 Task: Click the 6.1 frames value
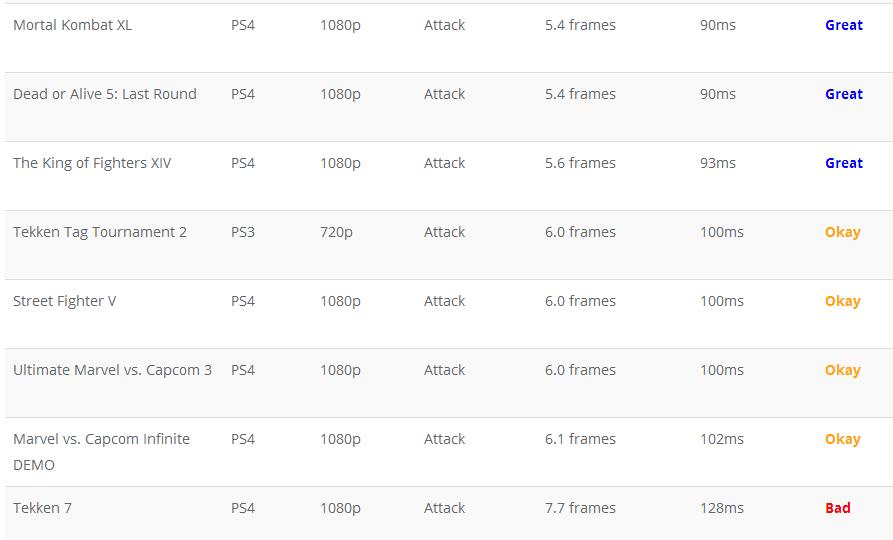(580, 439)
